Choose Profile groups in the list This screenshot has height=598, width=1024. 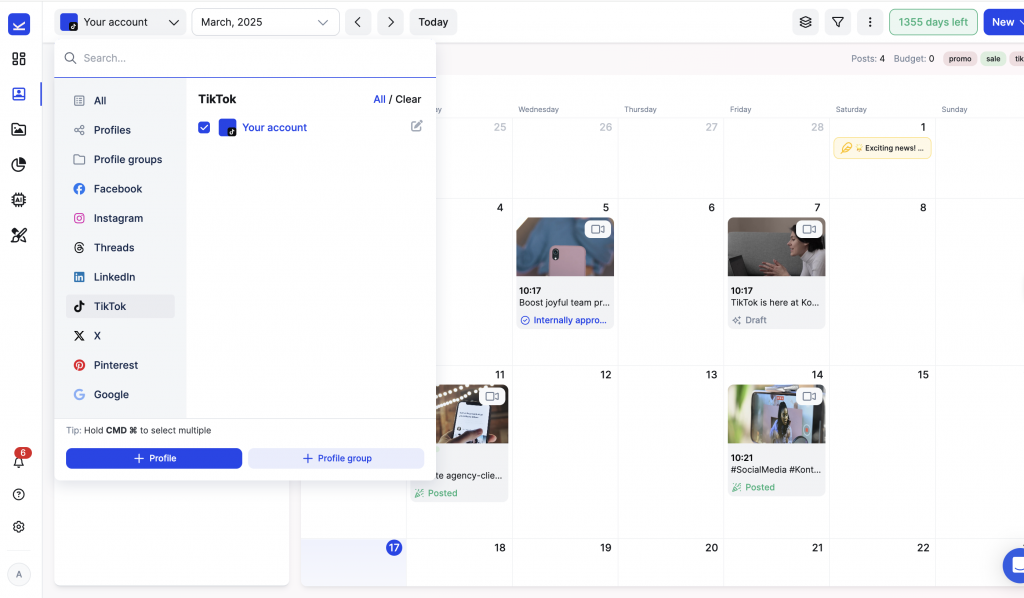point(127,160)
